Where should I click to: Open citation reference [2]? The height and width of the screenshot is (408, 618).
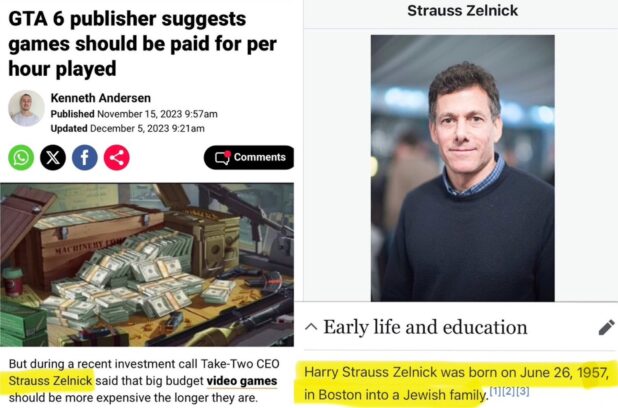click(509, 389)
